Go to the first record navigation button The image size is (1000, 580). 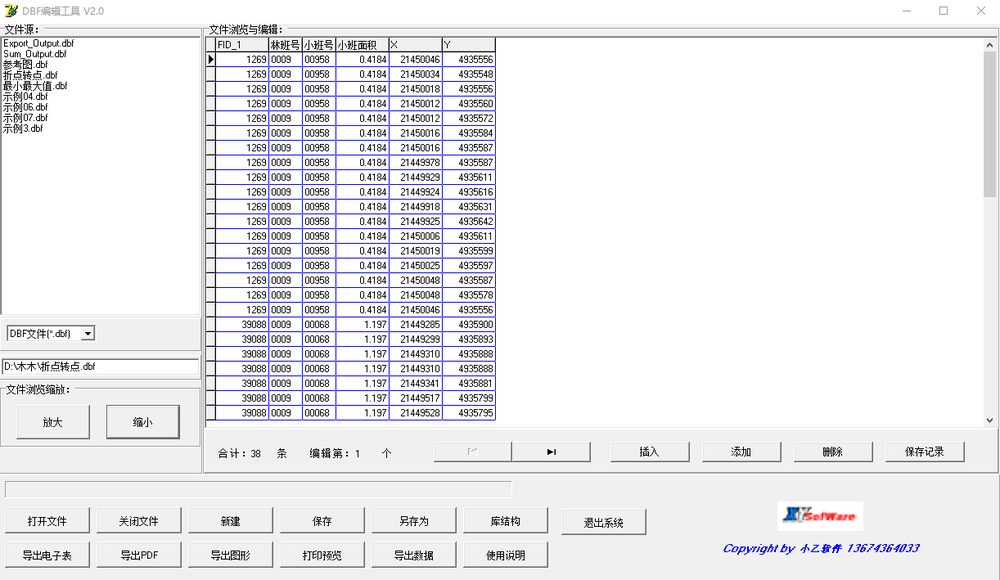coord(472,452)
